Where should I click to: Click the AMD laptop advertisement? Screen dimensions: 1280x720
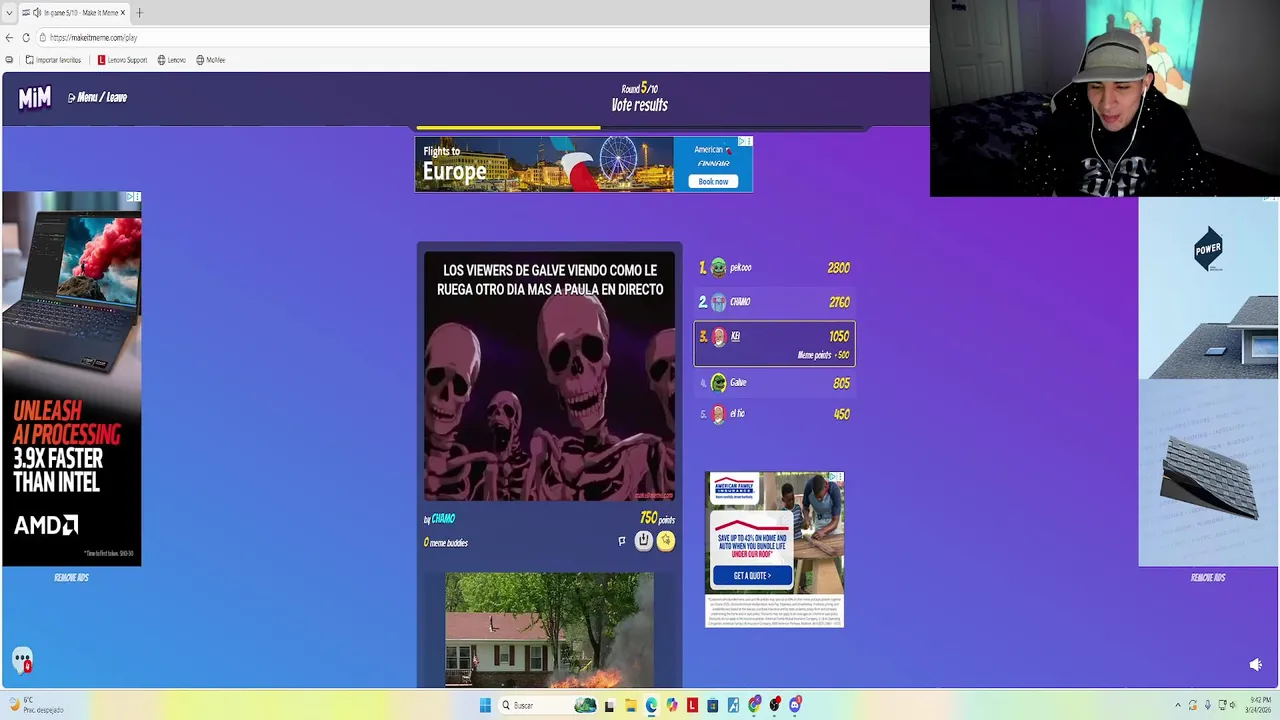71,379
